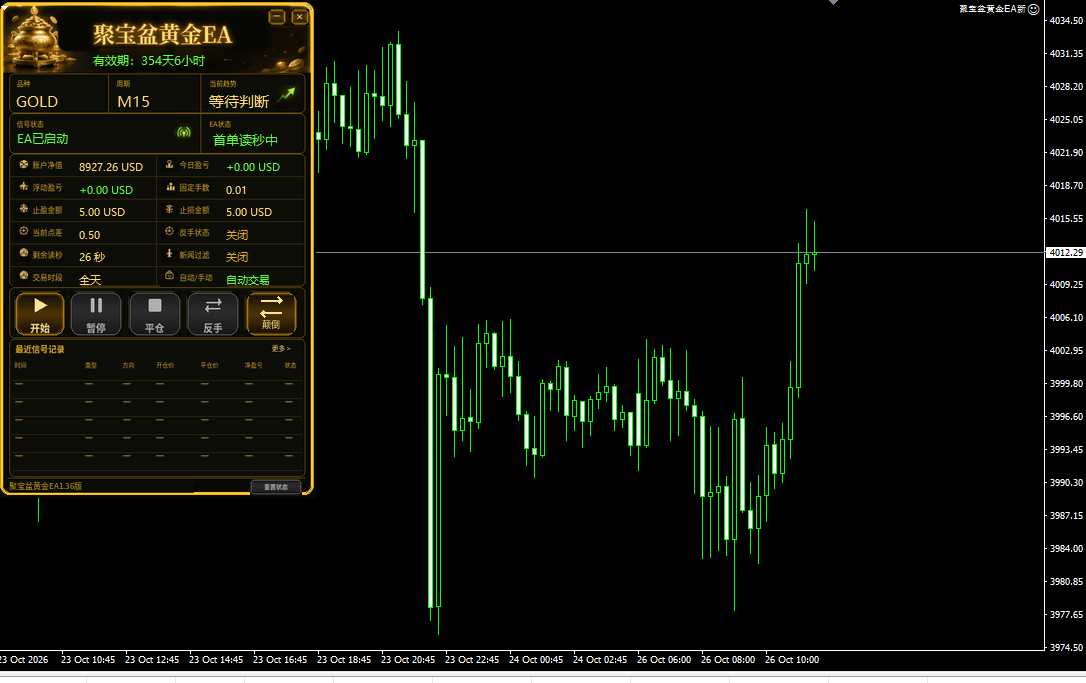Viewport: 1086px width, 683px height.
Task: Click the 浮动盈亏 row icon
Action: point(24,187)
